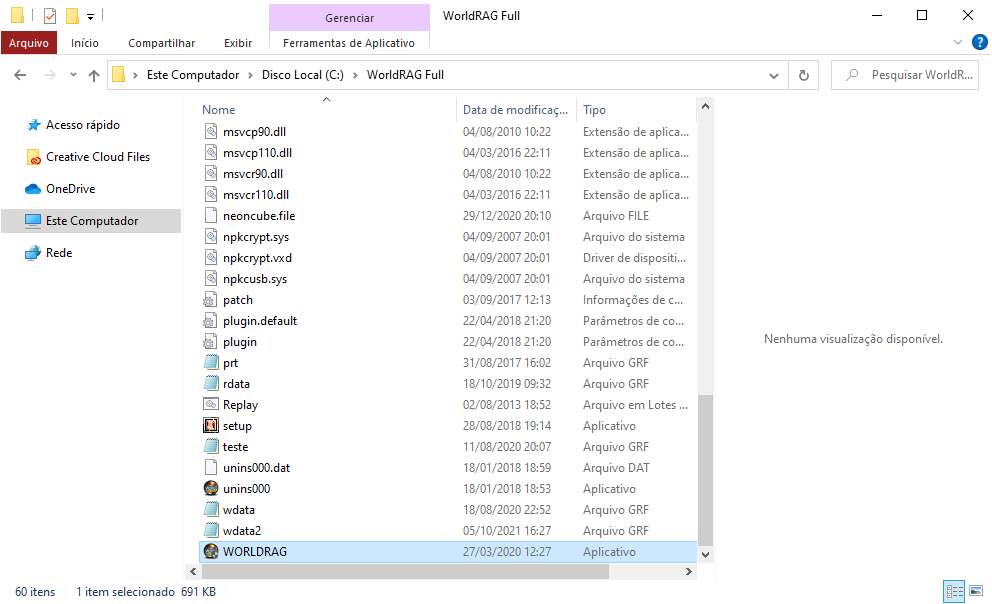Select the plugin file name

click(240, 342)
